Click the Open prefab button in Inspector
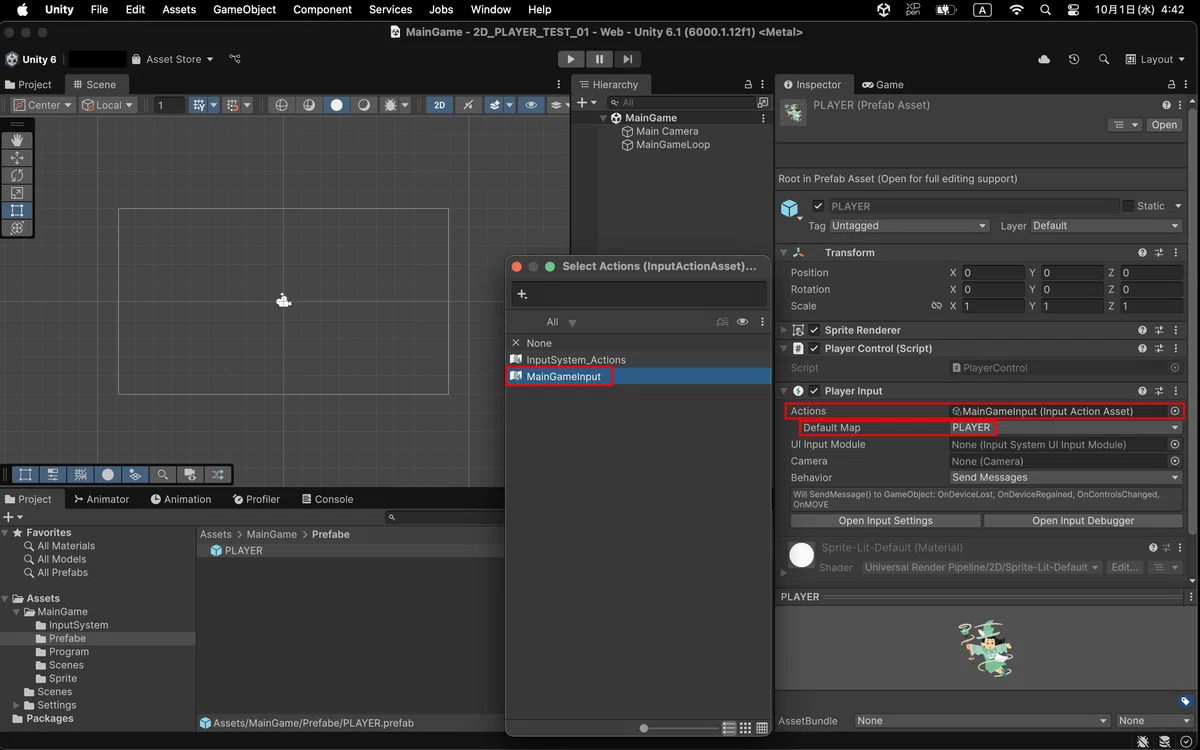 pos(1164,125)
